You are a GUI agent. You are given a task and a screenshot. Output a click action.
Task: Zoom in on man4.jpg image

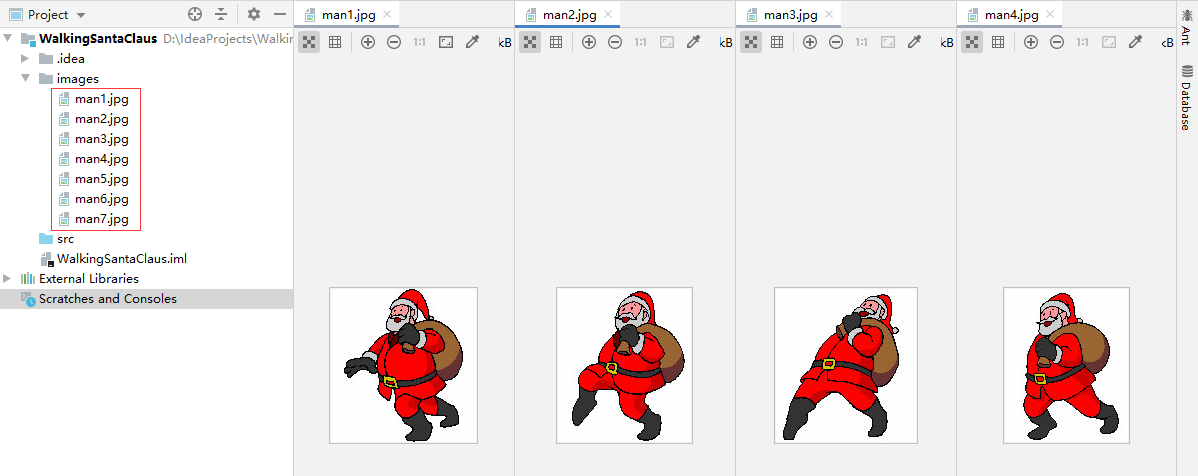point(1030,42)
